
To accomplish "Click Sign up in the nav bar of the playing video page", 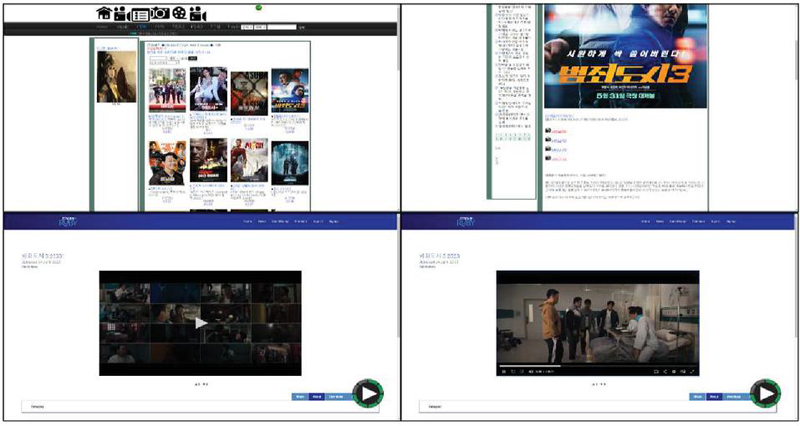I will tap(731, 221).
